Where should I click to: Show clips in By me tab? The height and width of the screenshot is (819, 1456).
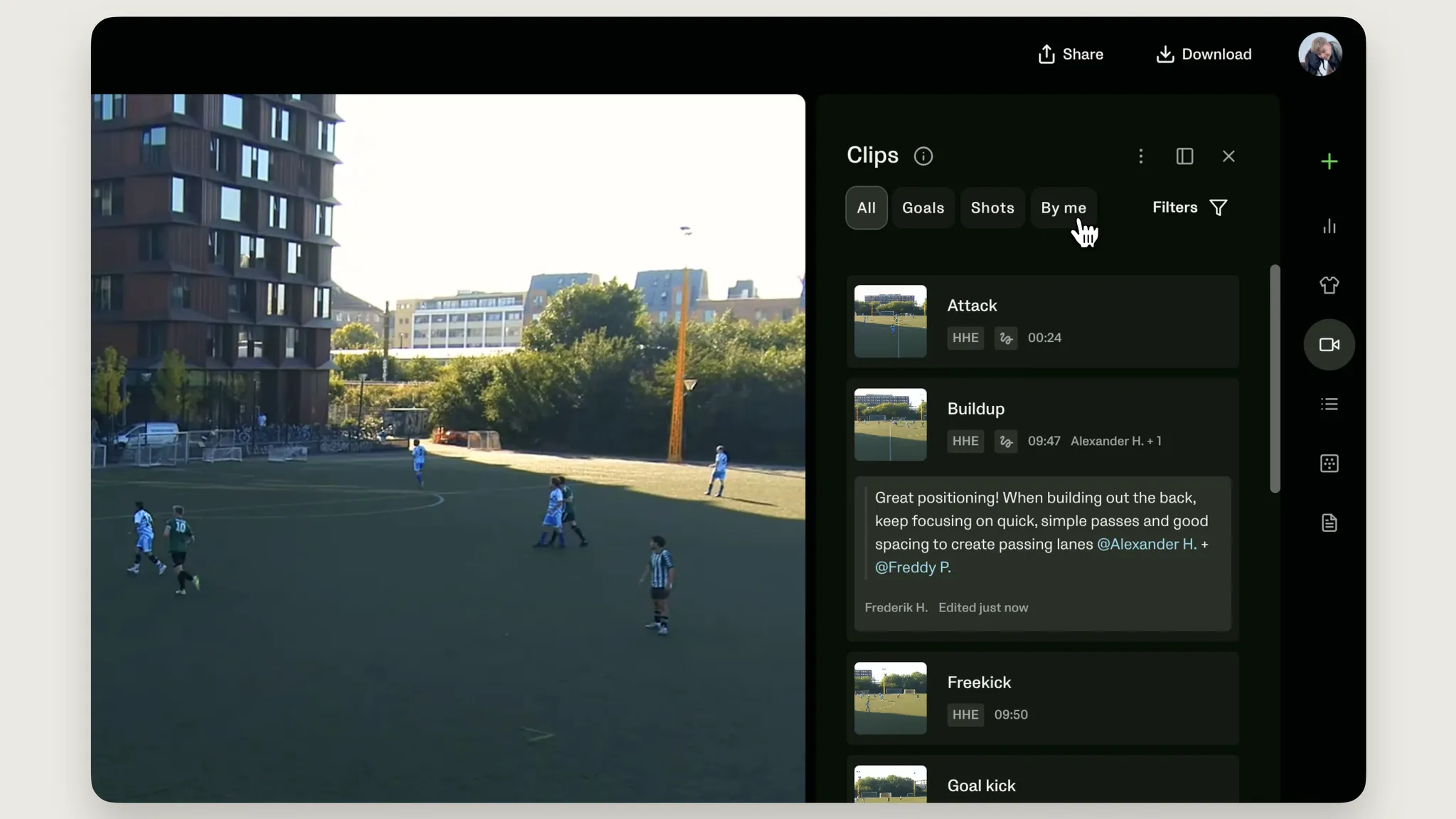tap(1064, 208)
